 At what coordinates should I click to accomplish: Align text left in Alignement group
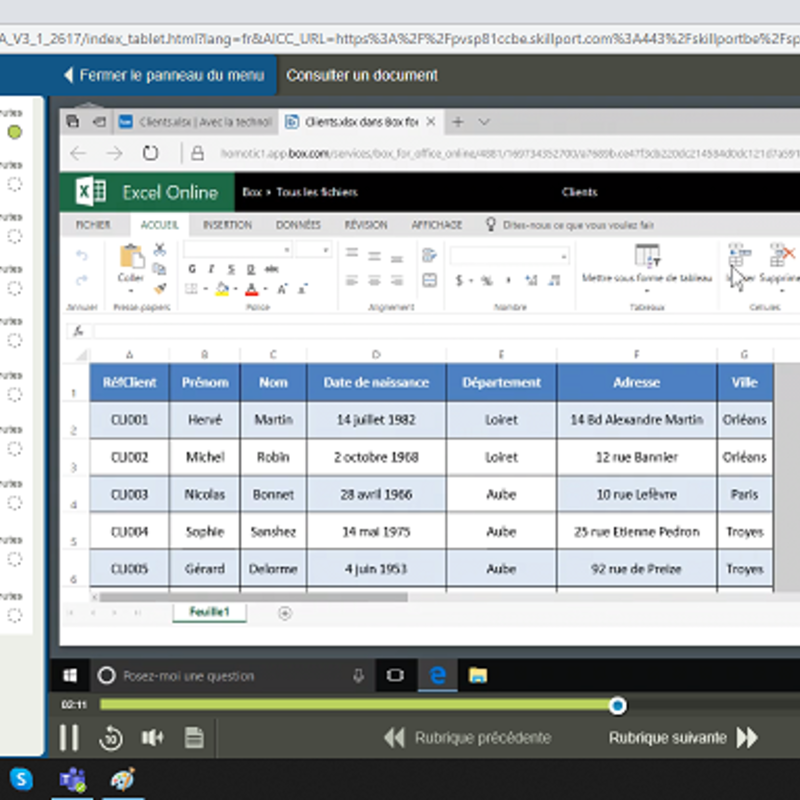click(352, 280)
